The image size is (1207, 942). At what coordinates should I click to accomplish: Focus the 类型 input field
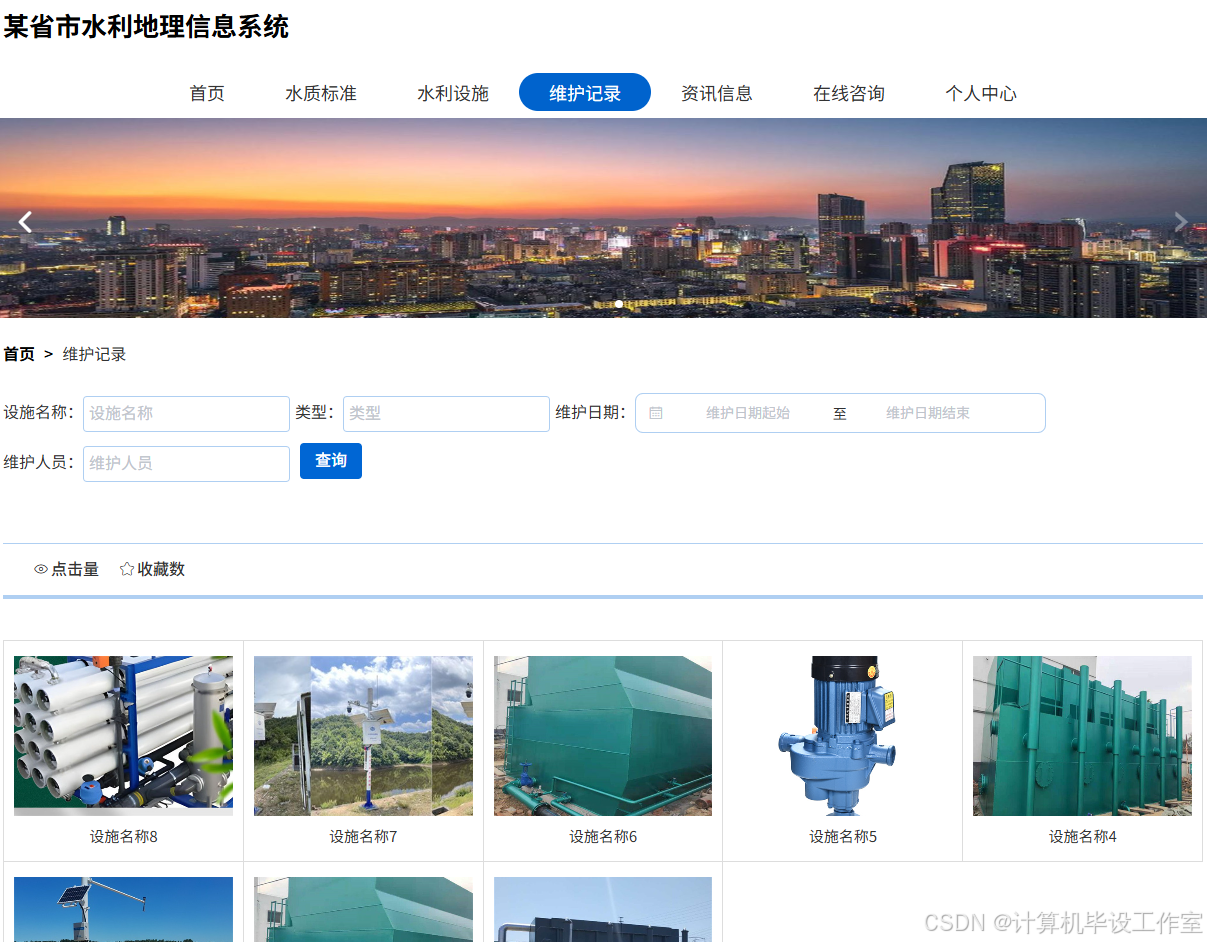[x=446, y=414]
